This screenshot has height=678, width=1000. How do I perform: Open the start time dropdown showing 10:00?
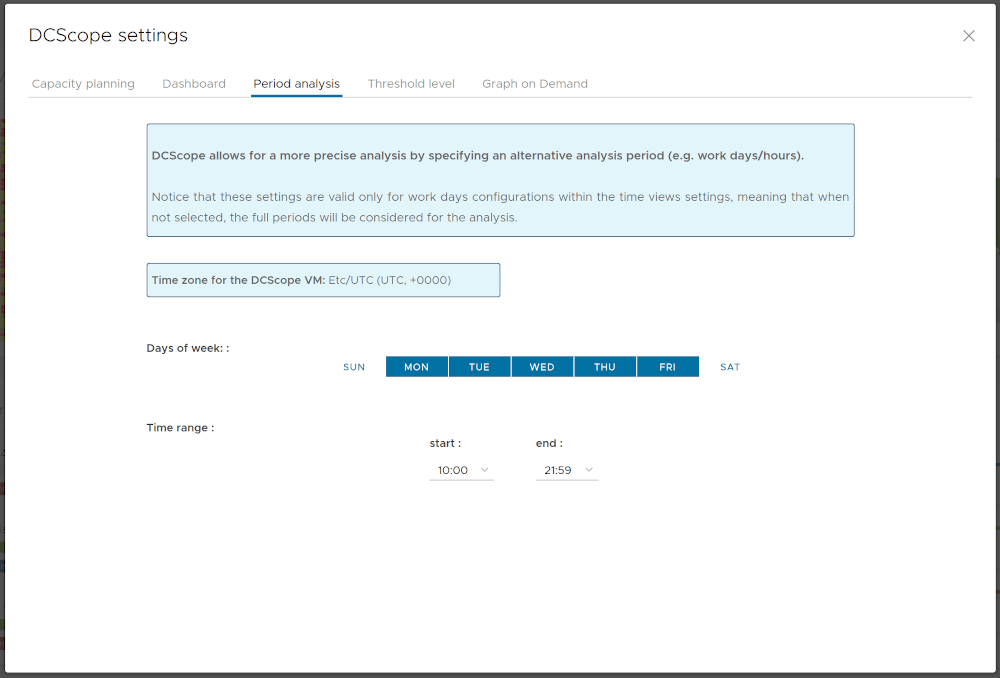462,470
